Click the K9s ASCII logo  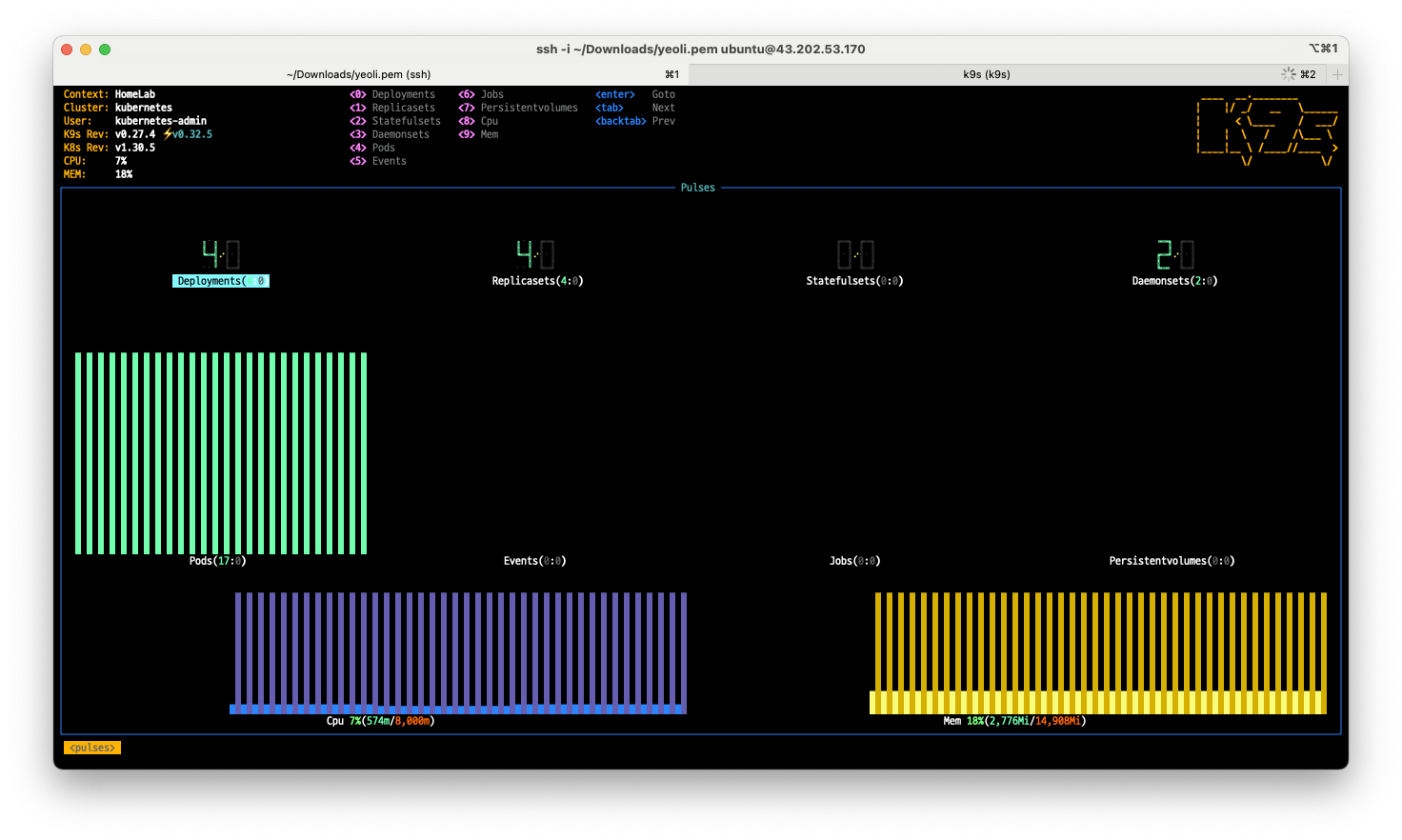(x=1268, y=130)
